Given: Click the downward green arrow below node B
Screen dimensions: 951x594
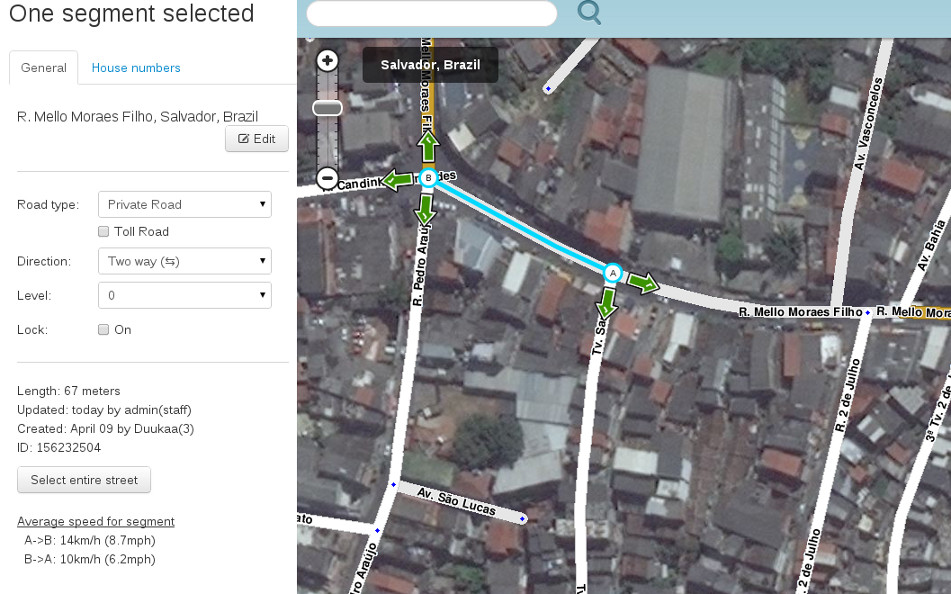Looking at the screenshot, I should [x=426, y=209].
